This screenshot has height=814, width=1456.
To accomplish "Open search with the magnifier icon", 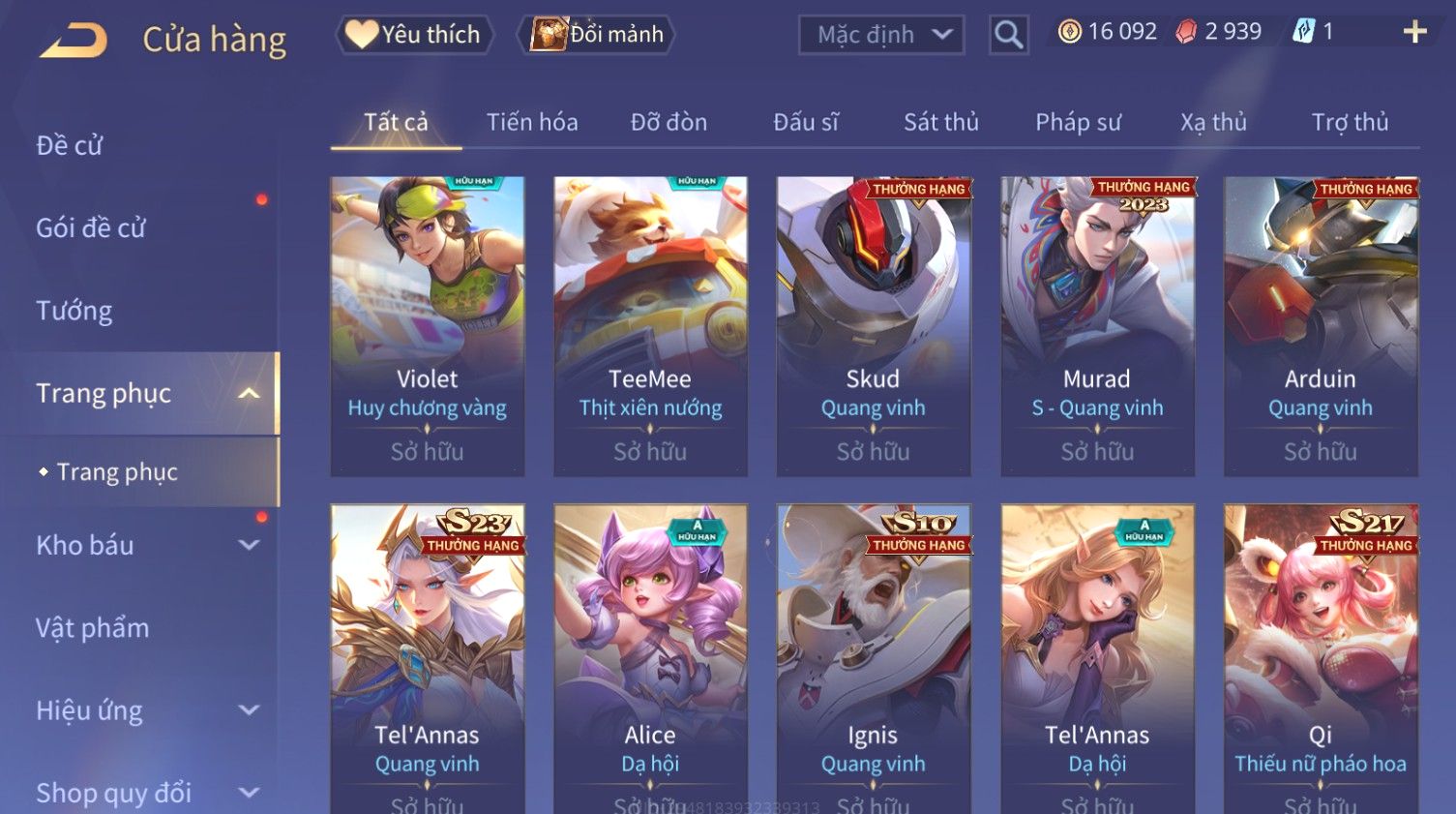I will point(1008,36).
